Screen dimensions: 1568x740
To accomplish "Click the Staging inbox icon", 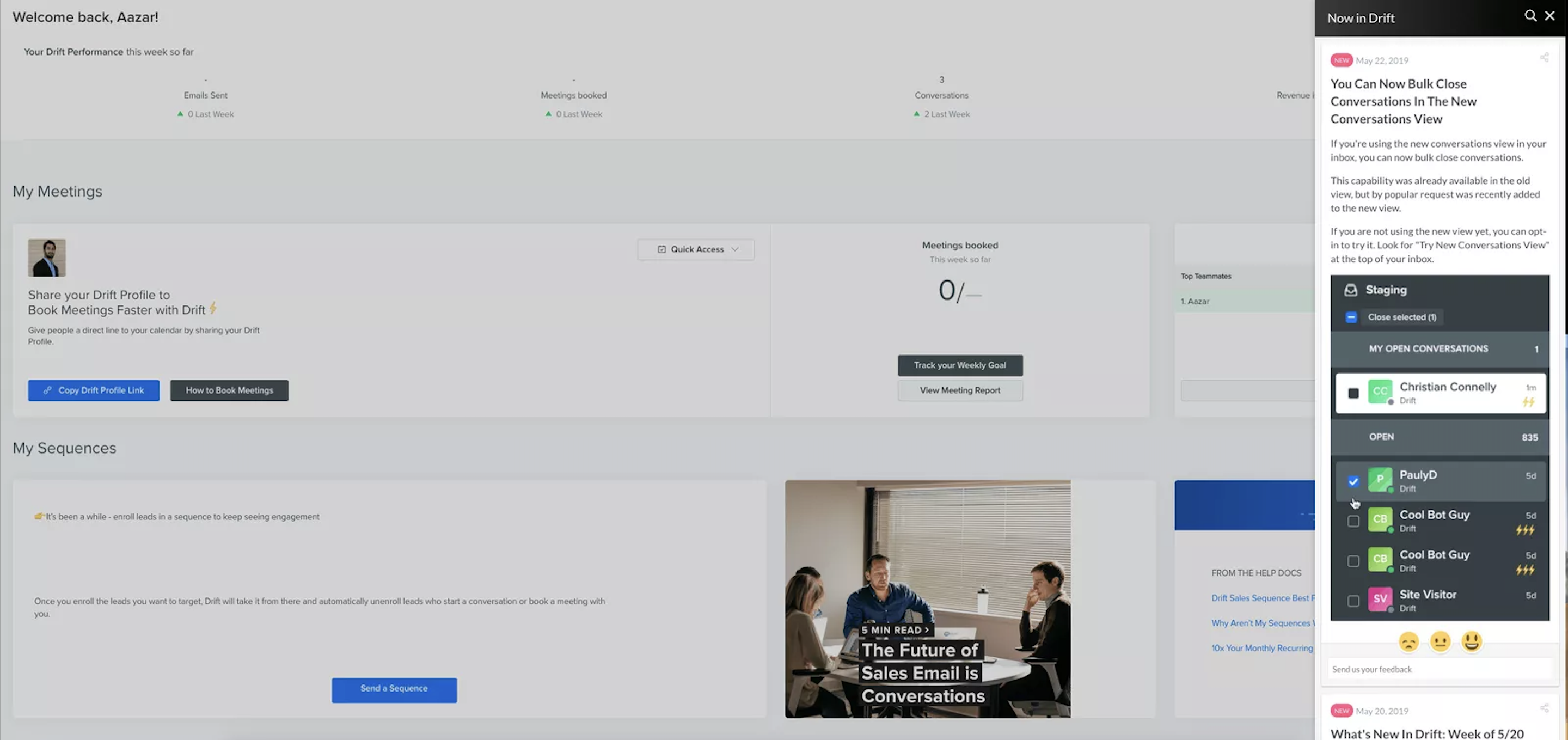I will 1351,290.
